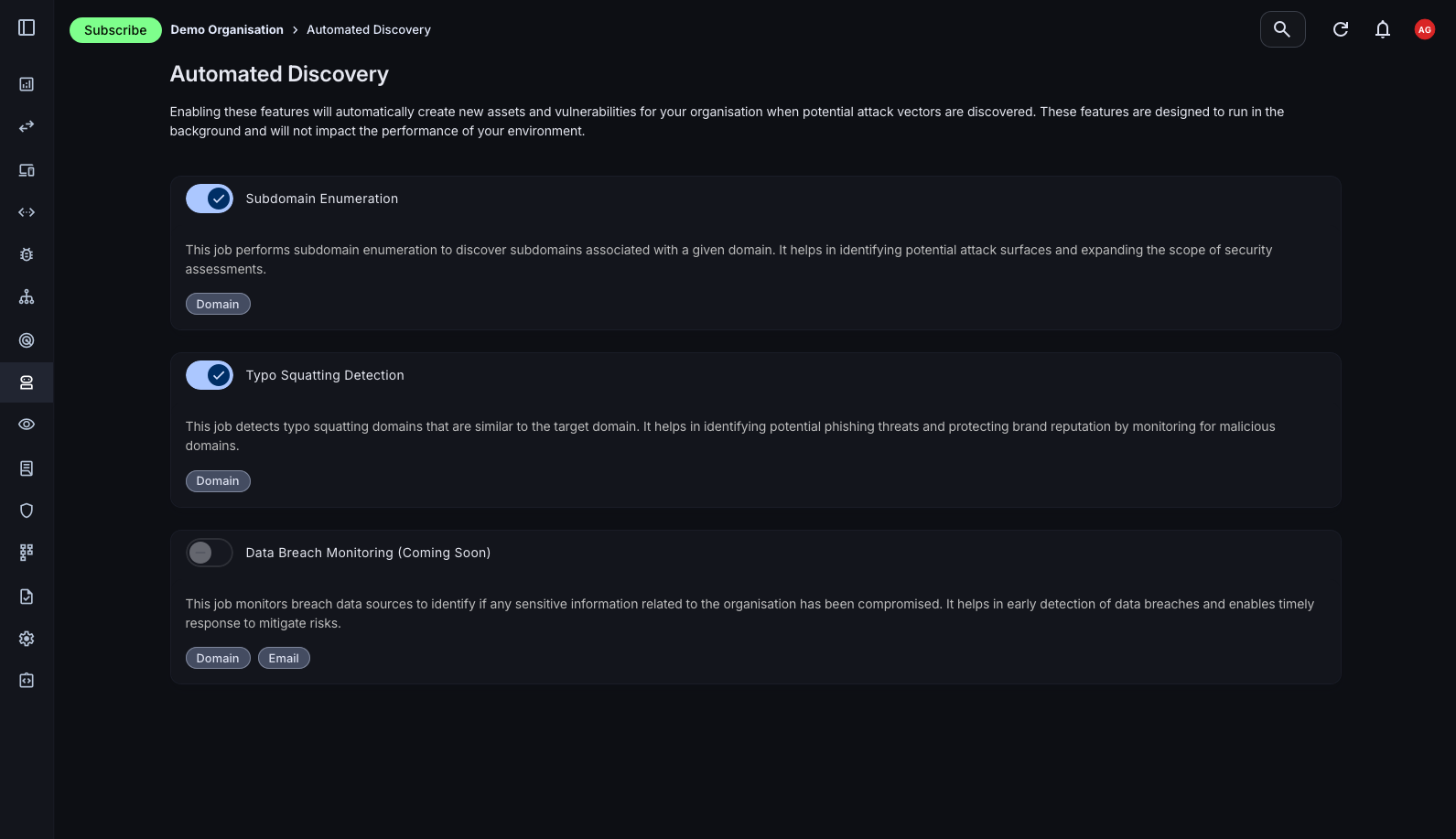The width and height of the screenshot is (1456, 839).
Task: Click the notification bell icon
Action: [x=1382, y=28]
